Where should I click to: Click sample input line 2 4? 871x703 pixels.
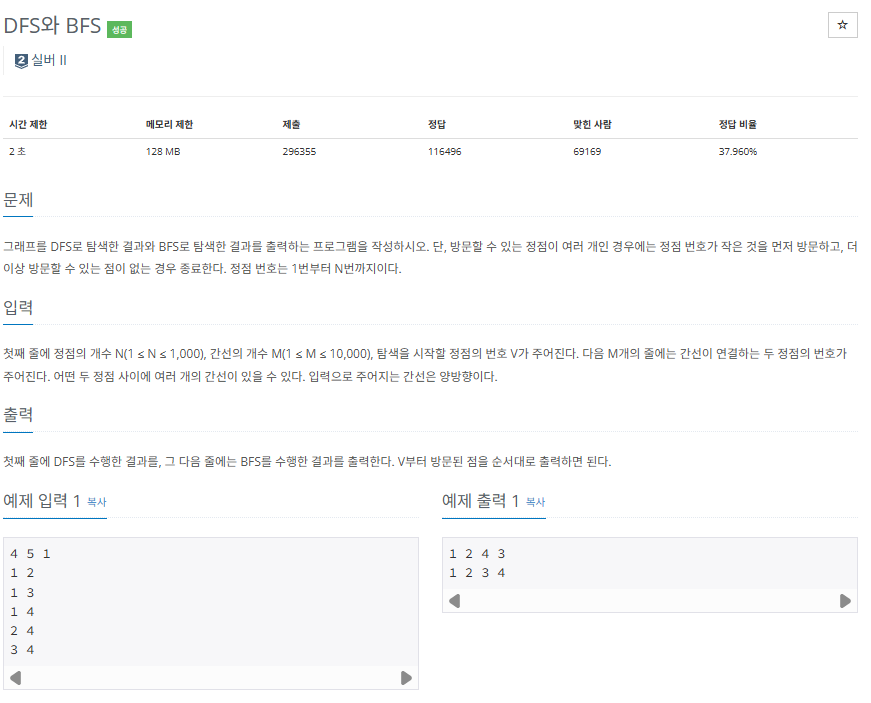tap(22, 631)
